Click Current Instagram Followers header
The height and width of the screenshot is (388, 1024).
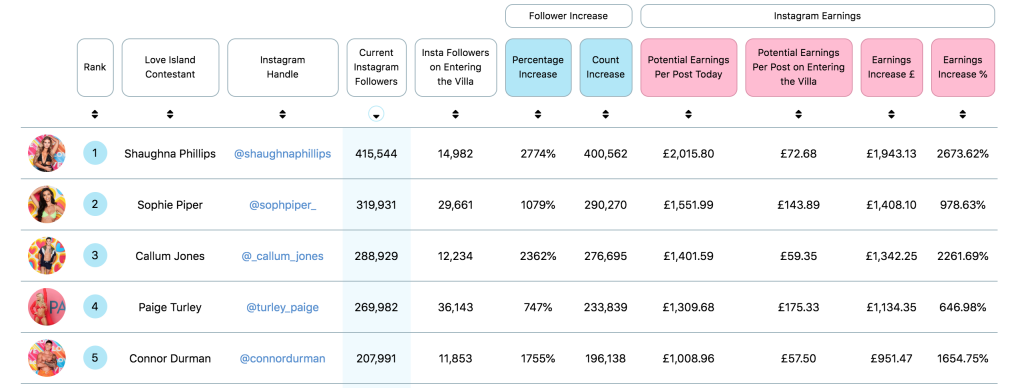click(376, 67)
